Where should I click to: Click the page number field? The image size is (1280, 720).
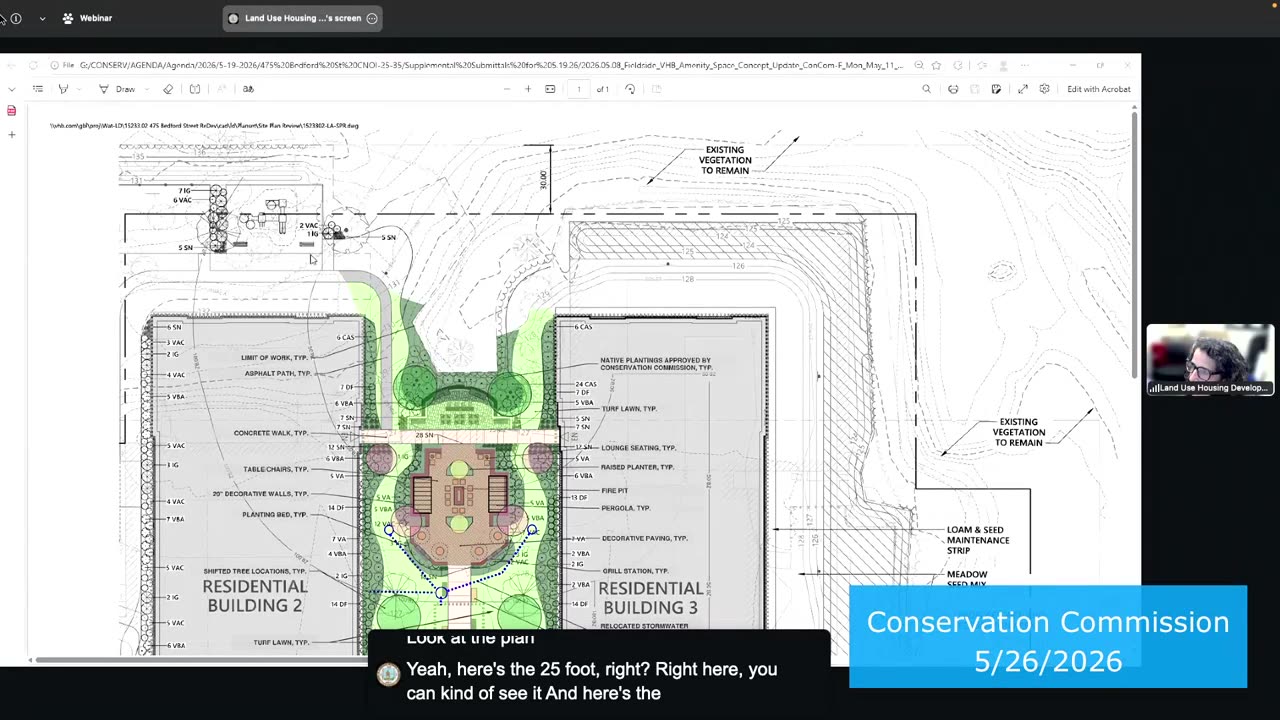[578, 89]
